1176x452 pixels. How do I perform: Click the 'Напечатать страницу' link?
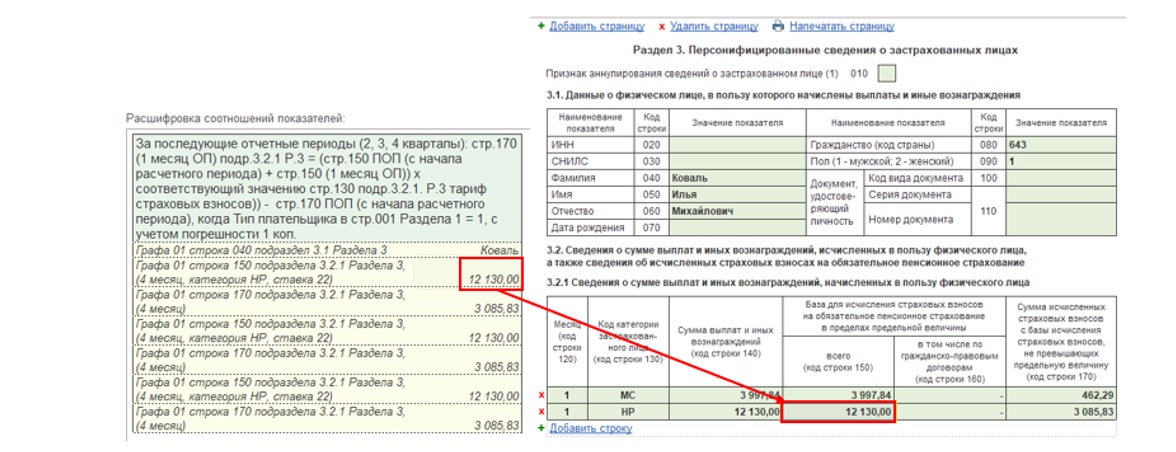point(842,26)
